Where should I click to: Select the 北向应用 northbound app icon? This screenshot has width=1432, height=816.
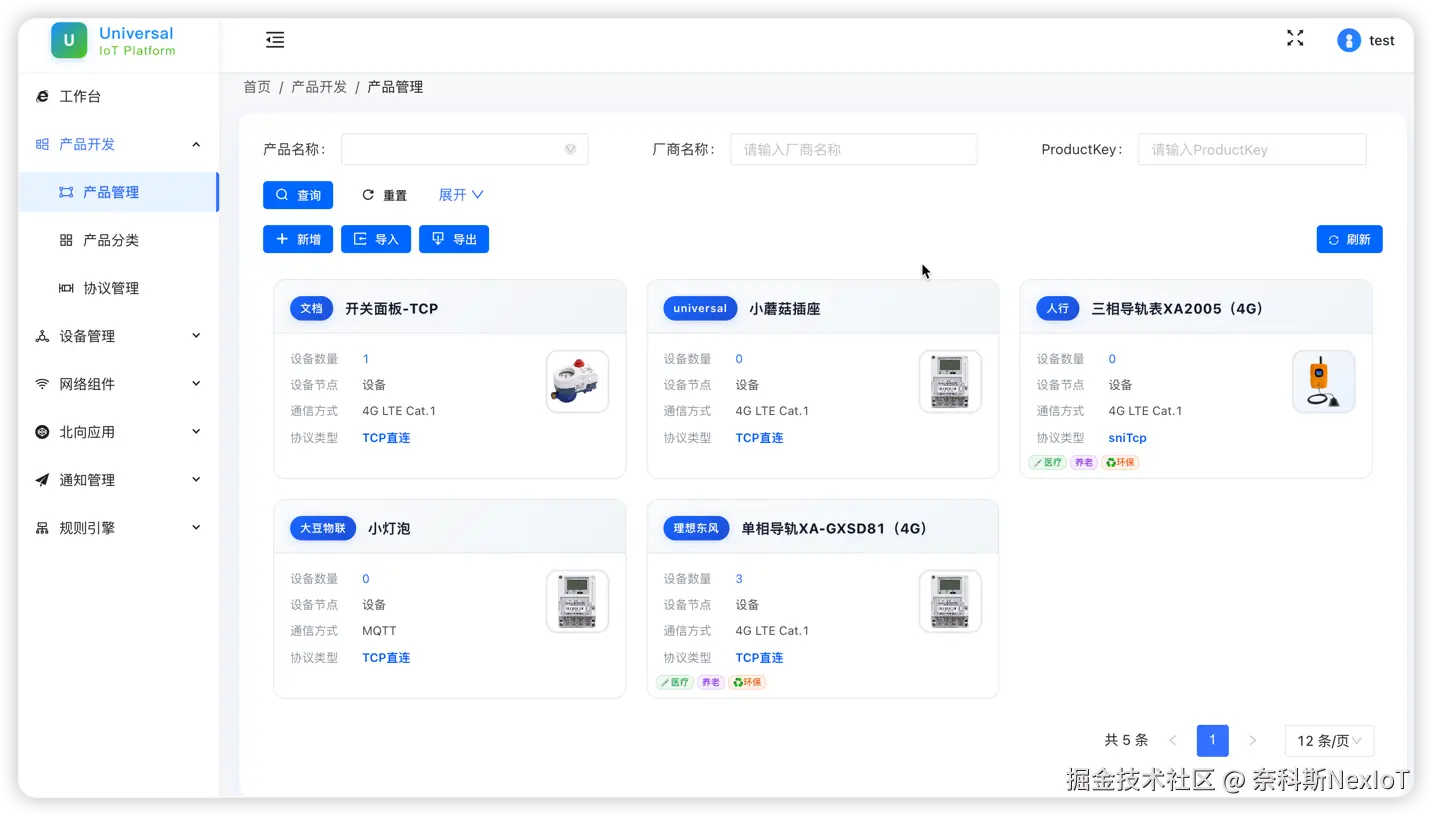(x=42, y=431)
